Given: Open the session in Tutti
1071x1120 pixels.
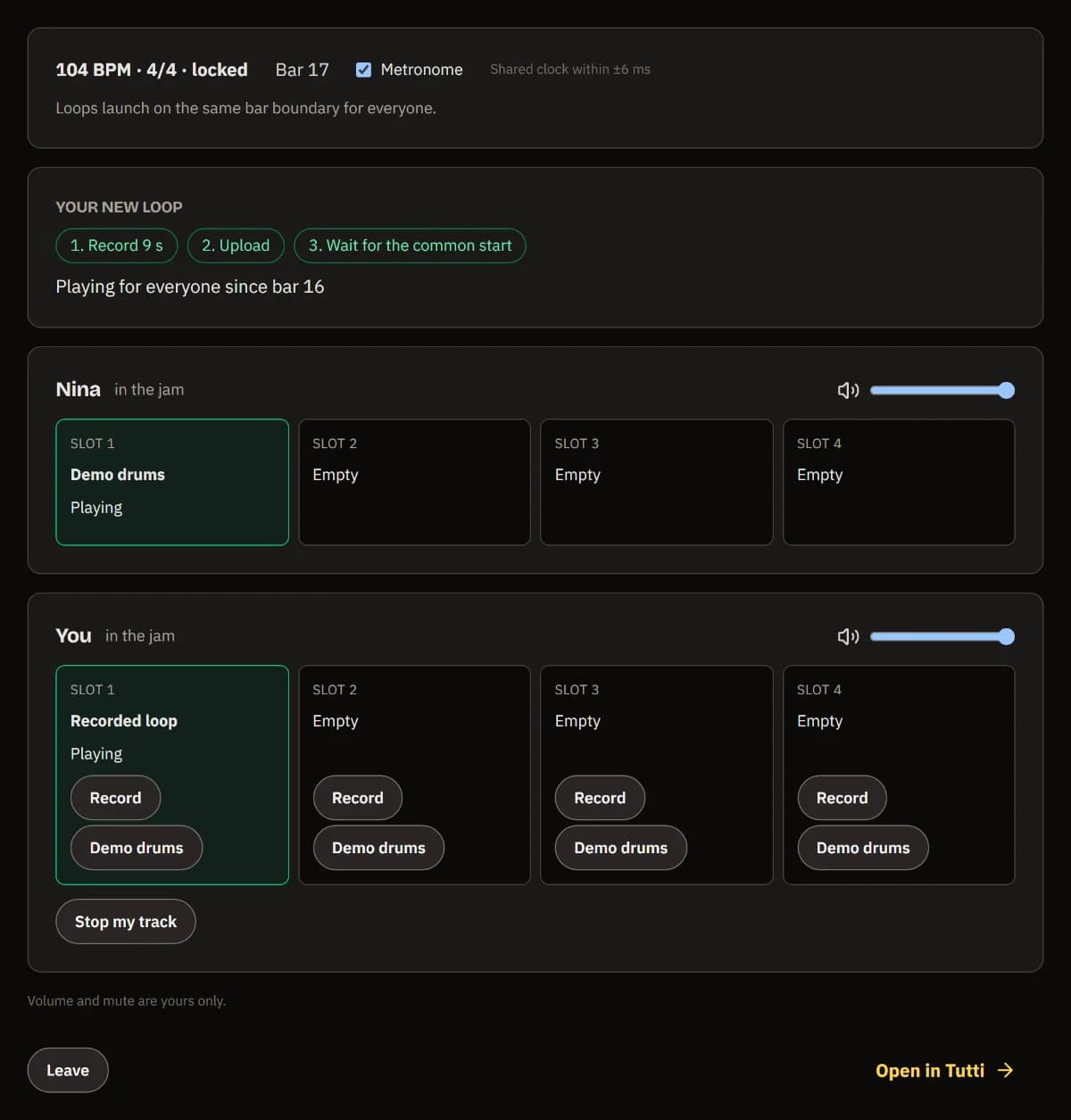Looking at the screenshot, I should 944,1070.
